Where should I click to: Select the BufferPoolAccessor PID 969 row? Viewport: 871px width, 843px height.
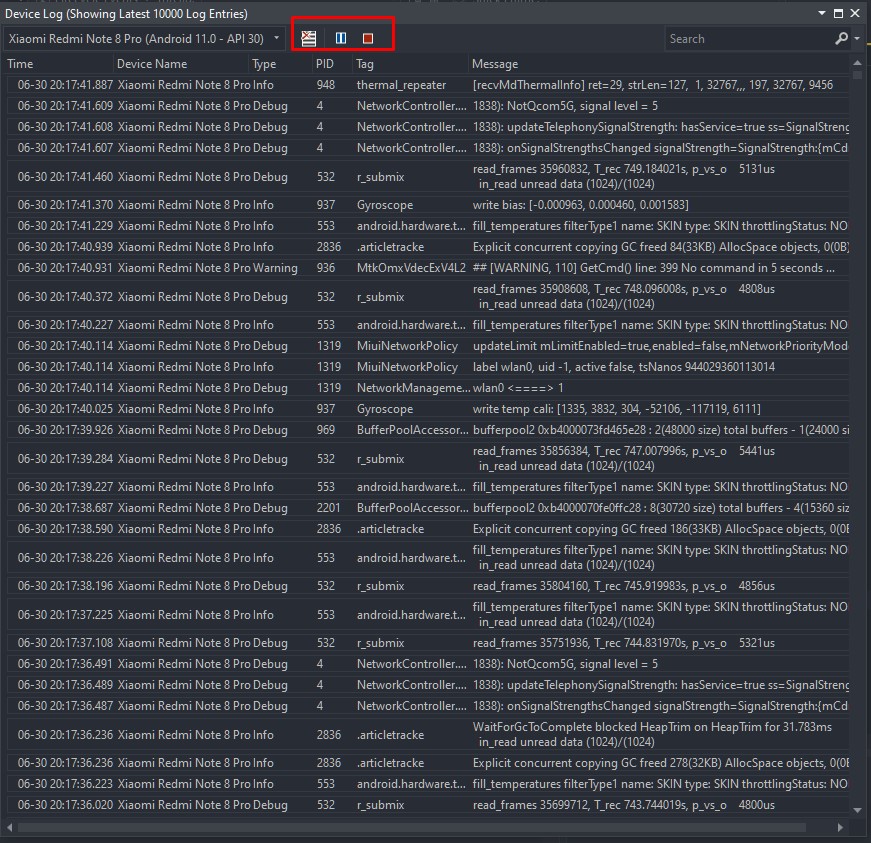(x=428, y=430)
